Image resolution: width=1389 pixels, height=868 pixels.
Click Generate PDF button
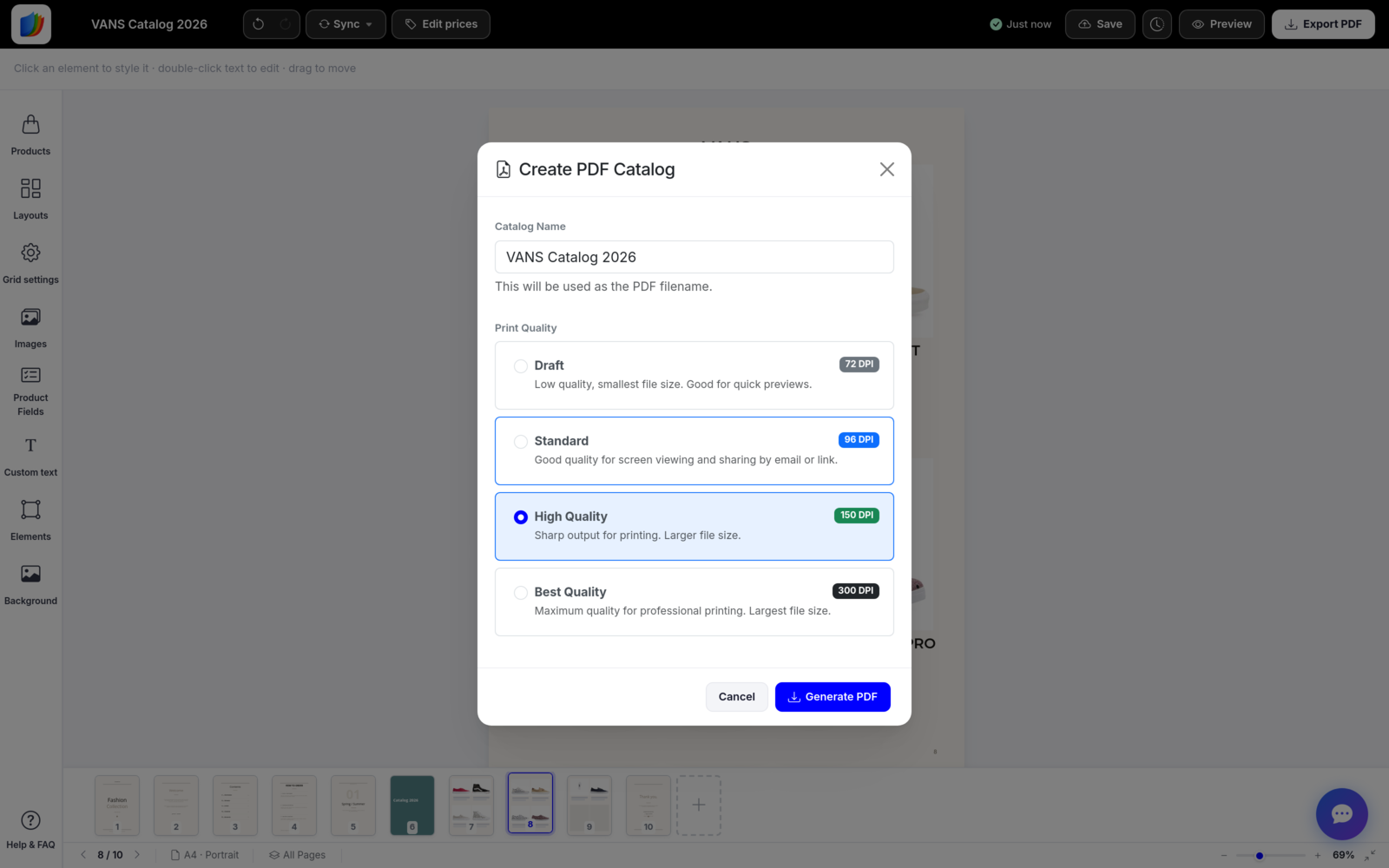click(x=833, y=697)
